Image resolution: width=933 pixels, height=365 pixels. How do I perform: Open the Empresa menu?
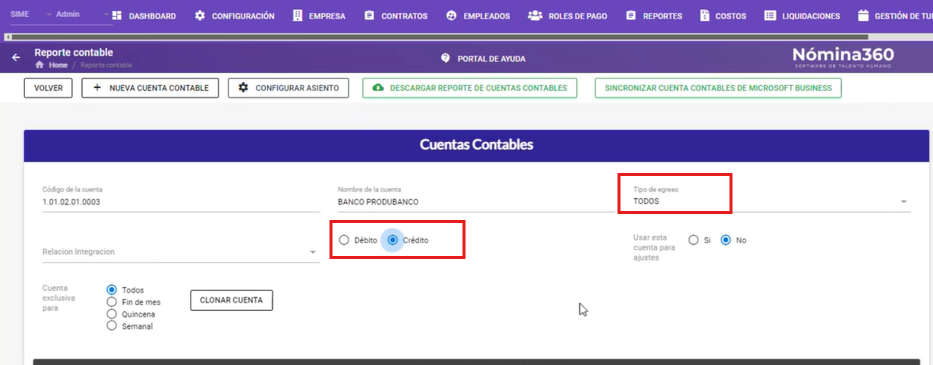click(x=319, y=16)
